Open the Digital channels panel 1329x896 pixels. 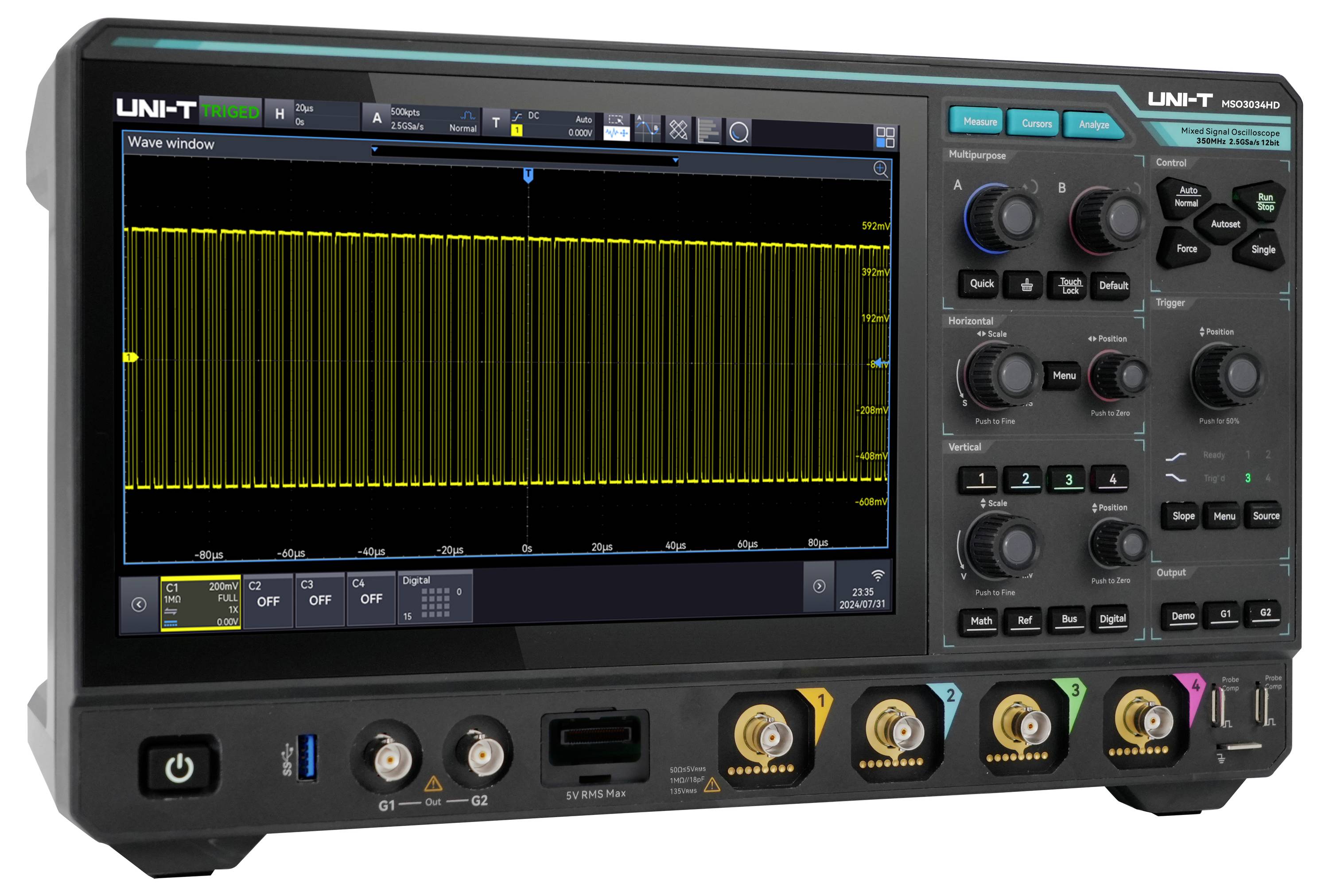click(434, 596)
